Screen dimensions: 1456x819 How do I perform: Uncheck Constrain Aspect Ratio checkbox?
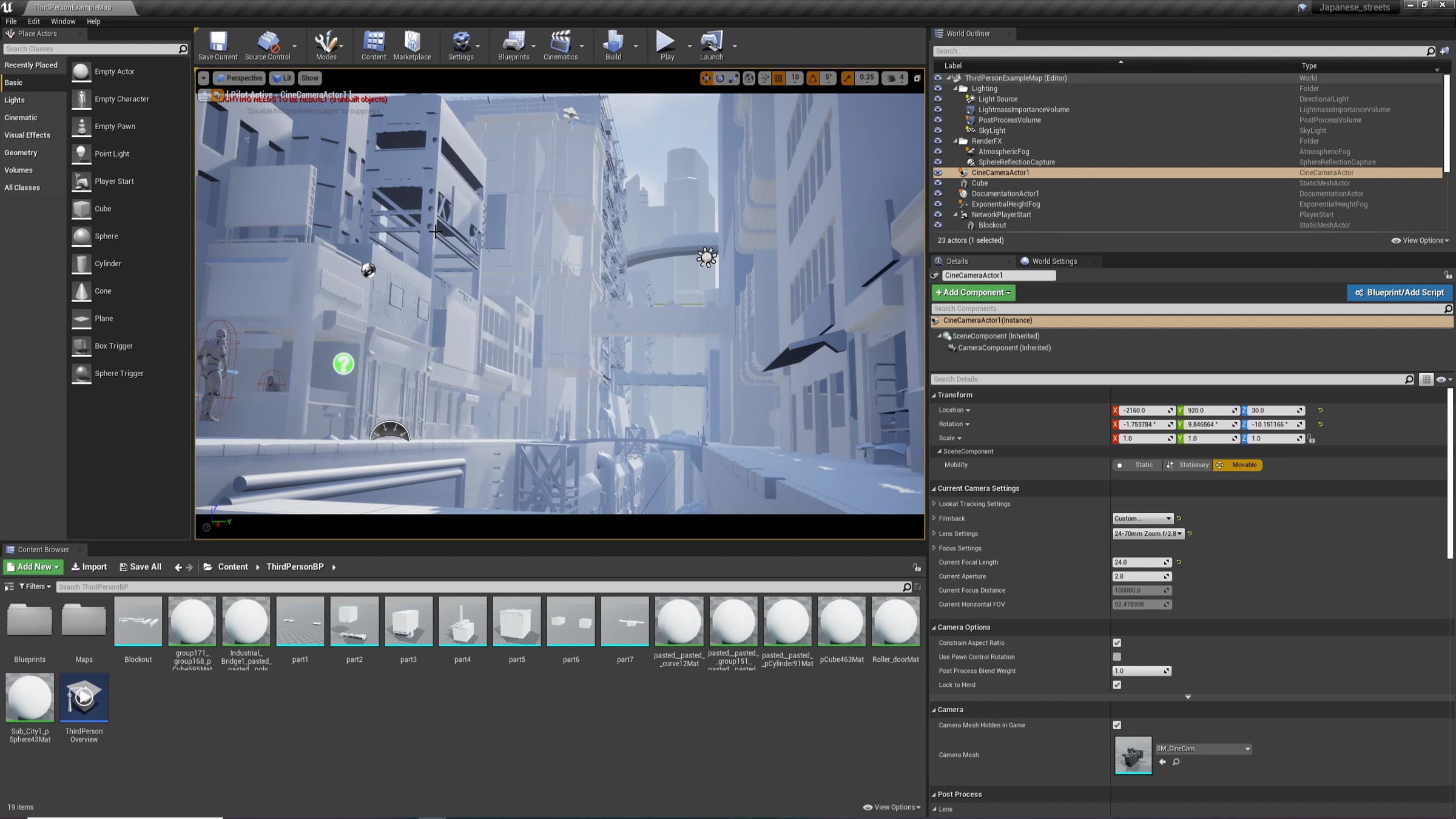[x=1117, y=642]
